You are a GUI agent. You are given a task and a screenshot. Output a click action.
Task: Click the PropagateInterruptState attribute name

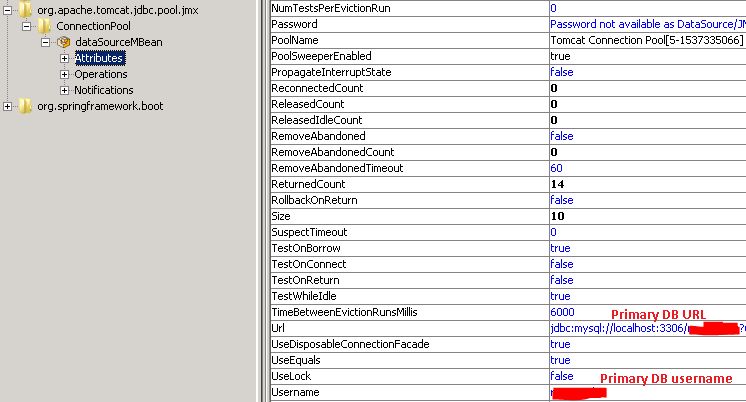click(x=331, y=72)
